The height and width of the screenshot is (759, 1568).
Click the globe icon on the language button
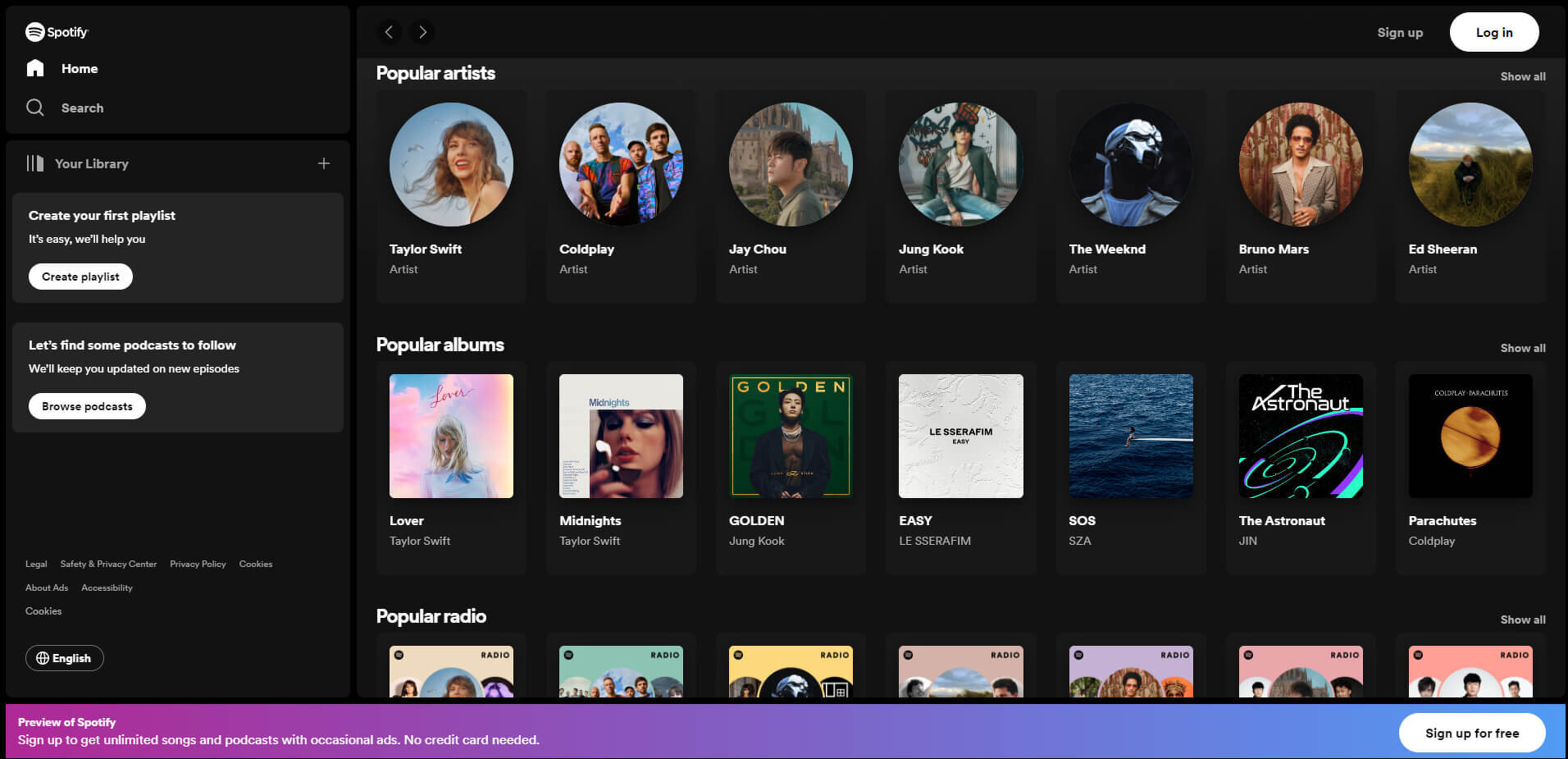tap(43, 658)
